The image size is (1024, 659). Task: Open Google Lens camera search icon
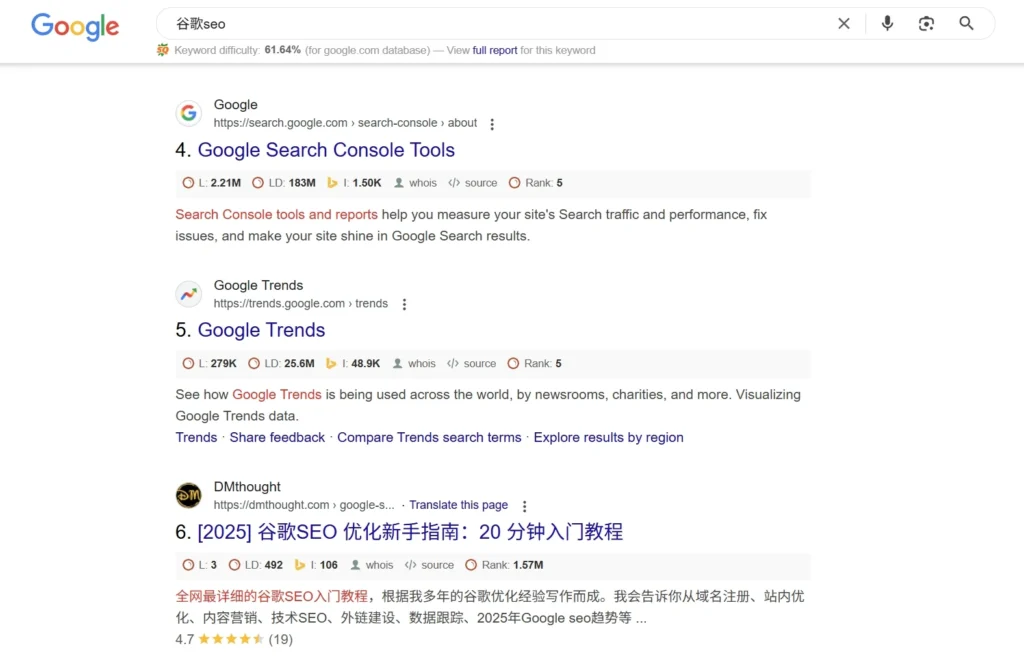click(926, 23)
